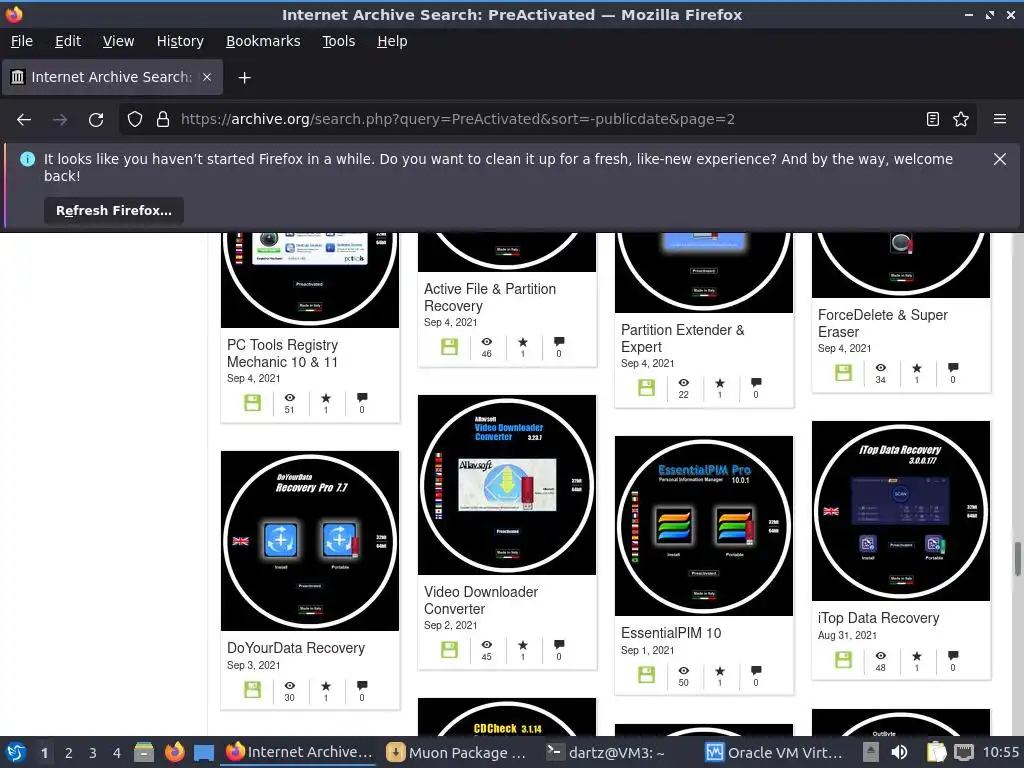This screenshot has width=1024, height=768.
Task: Click the Refresh Firefox button
Action: coord(114,210)
